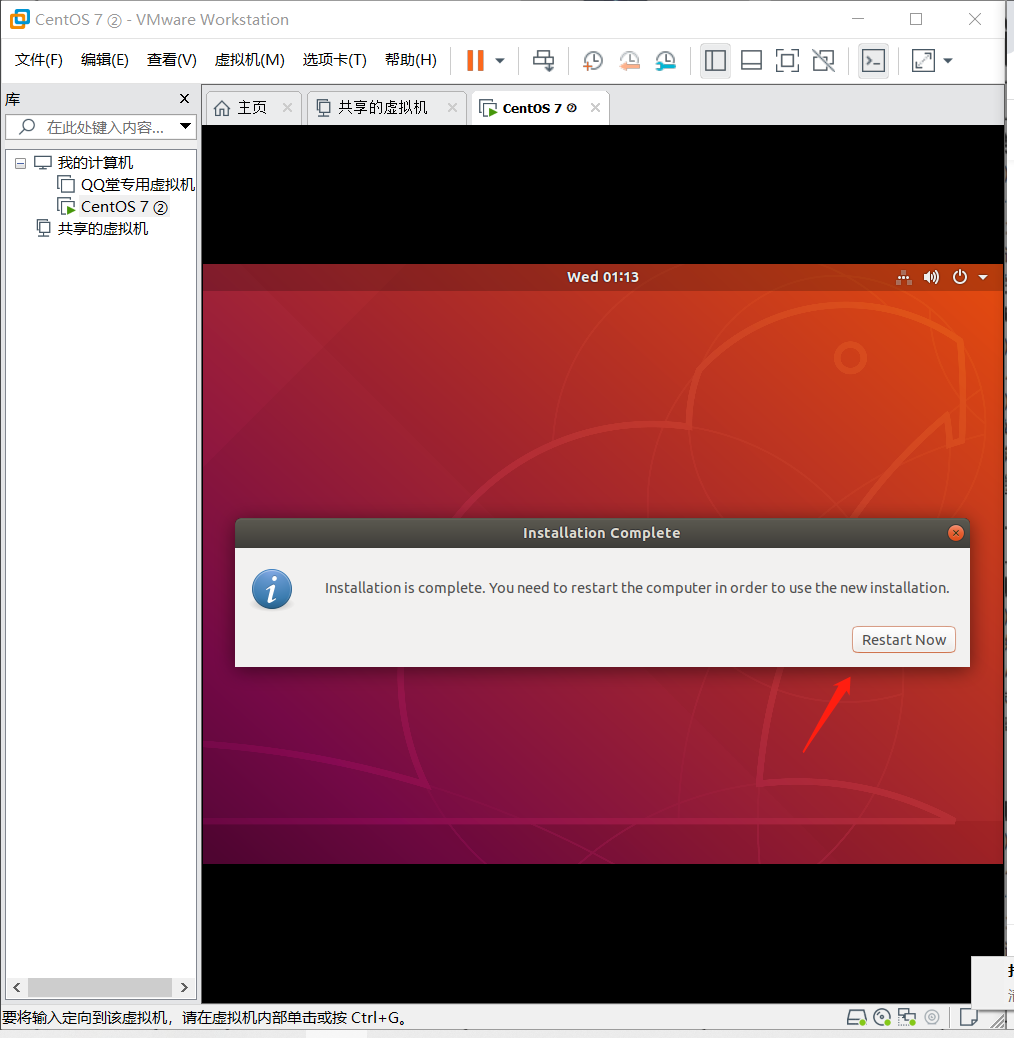Image resolution: width=1014 pixels, height=1038 pixels.
Task: Open the 虚拟机(M) menu
Action: point(249,59)
